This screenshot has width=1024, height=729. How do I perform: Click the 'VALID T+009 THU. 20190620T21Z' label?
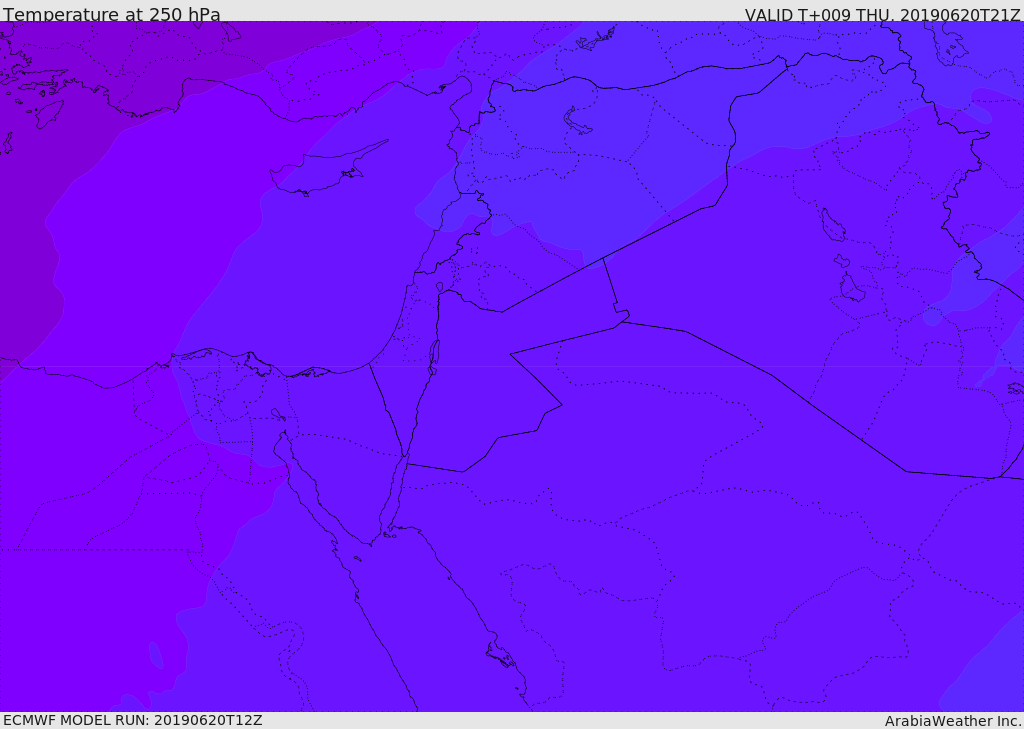pyautogui.click(x=882, y=14)
